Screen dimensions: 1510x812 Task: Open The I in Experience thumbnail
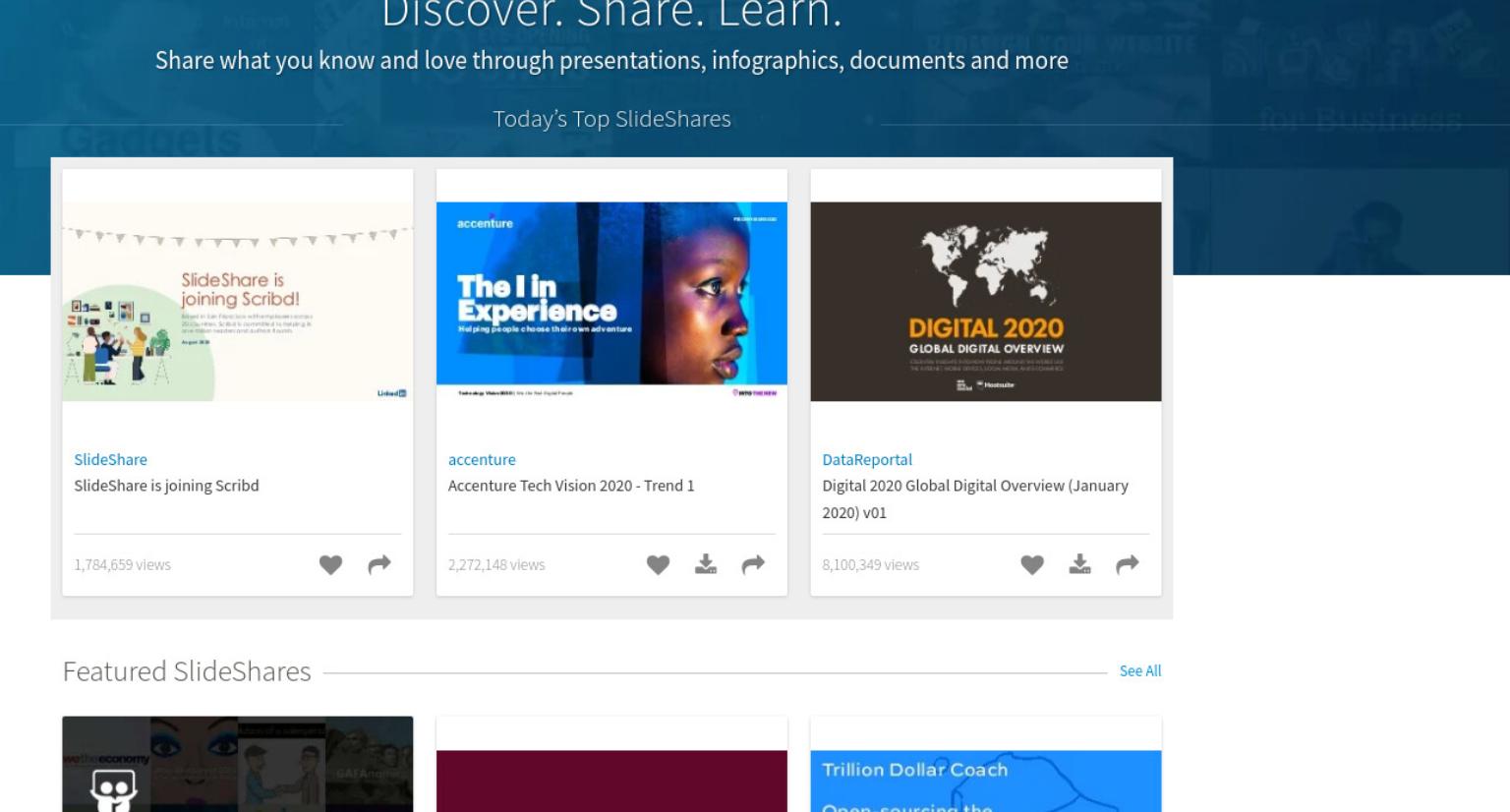611,302
